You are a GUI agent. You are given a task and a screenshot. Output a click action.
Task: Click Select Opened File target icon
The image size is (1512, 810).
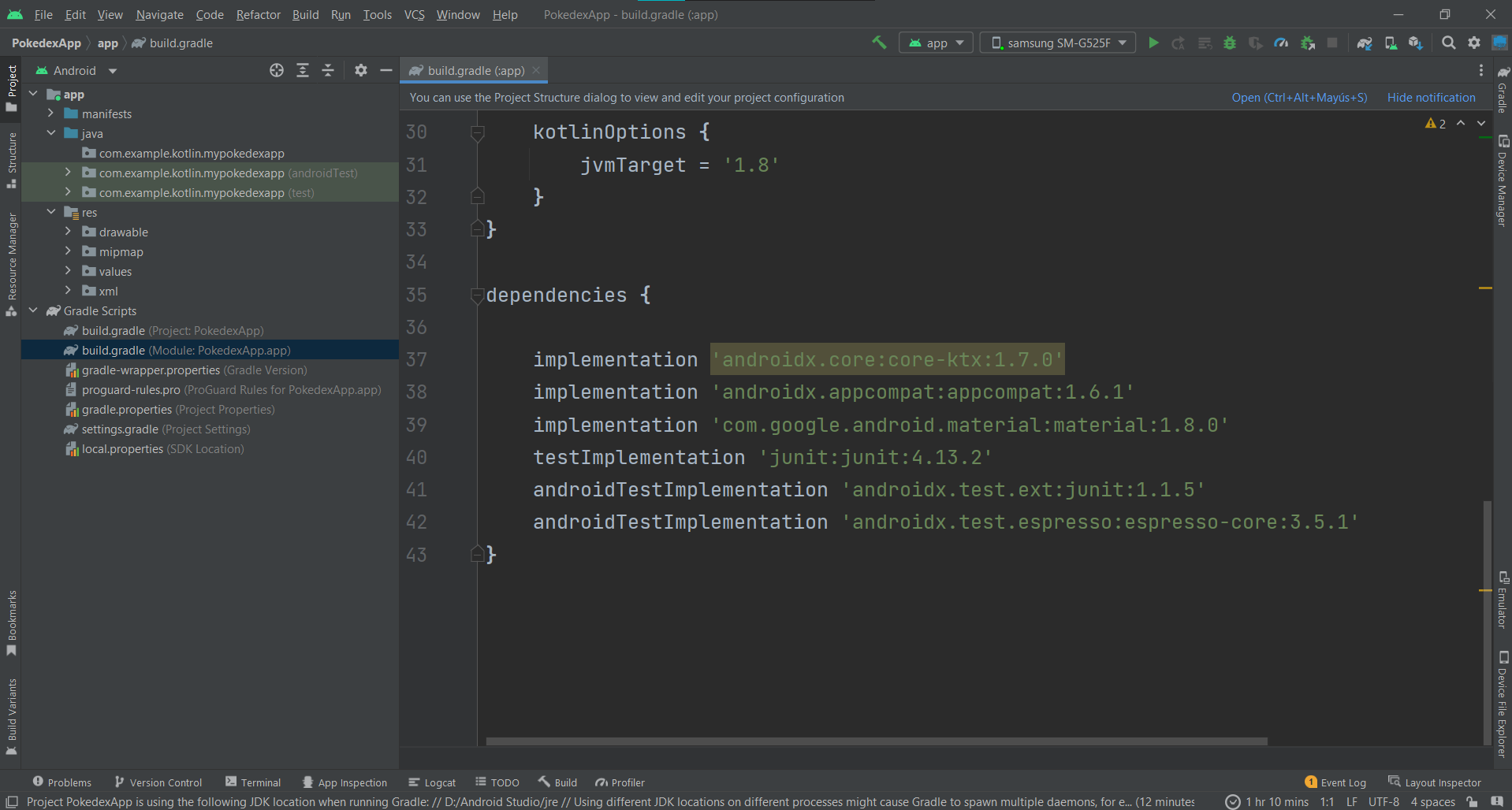click(x=277, y=70)
